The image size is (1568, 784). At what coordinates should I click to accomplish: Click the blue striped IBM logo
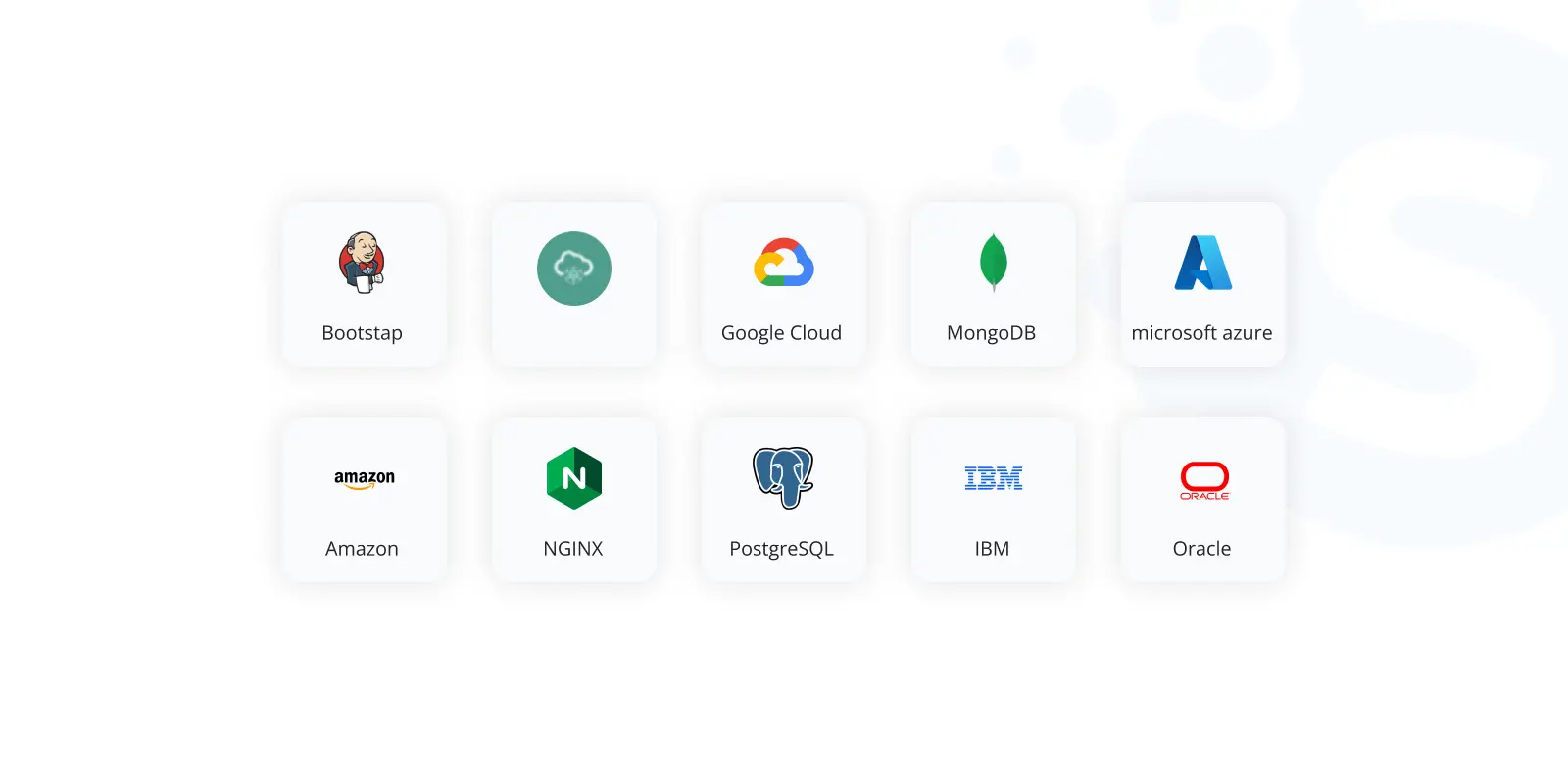tap(994, 478)
